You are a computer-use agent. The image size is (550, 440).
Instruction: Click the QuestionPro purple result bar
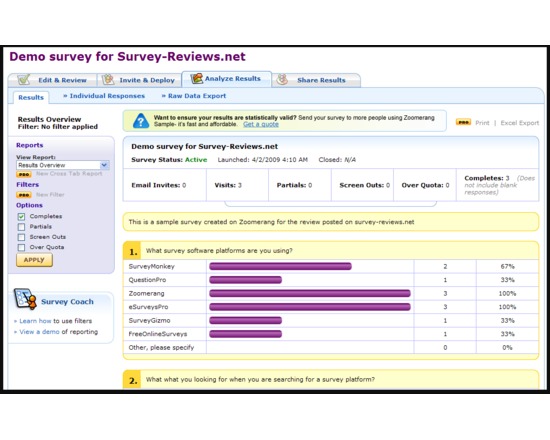point(246,280)
